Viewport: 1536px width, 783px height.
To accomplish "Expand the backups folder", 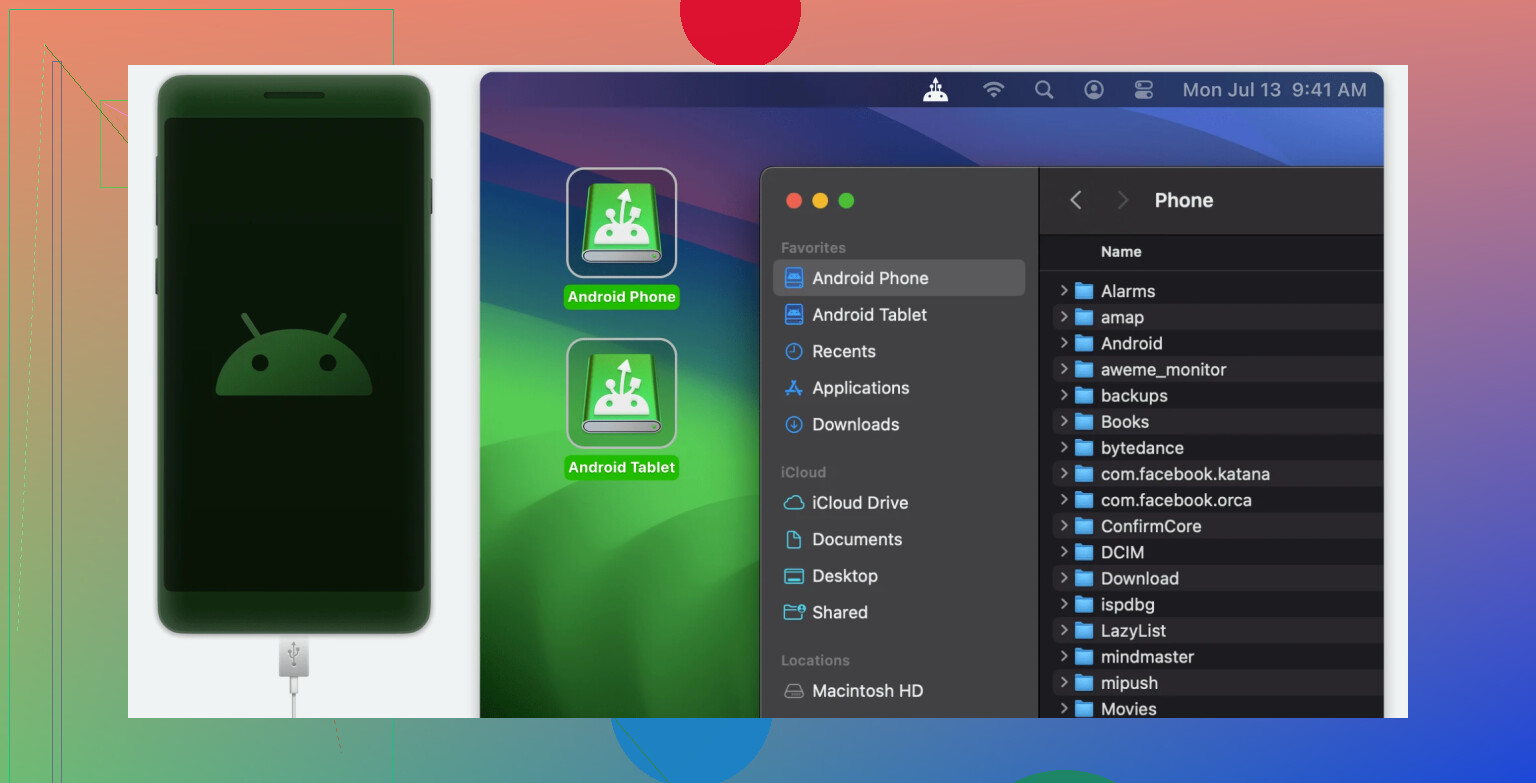I will (1064, 395).
